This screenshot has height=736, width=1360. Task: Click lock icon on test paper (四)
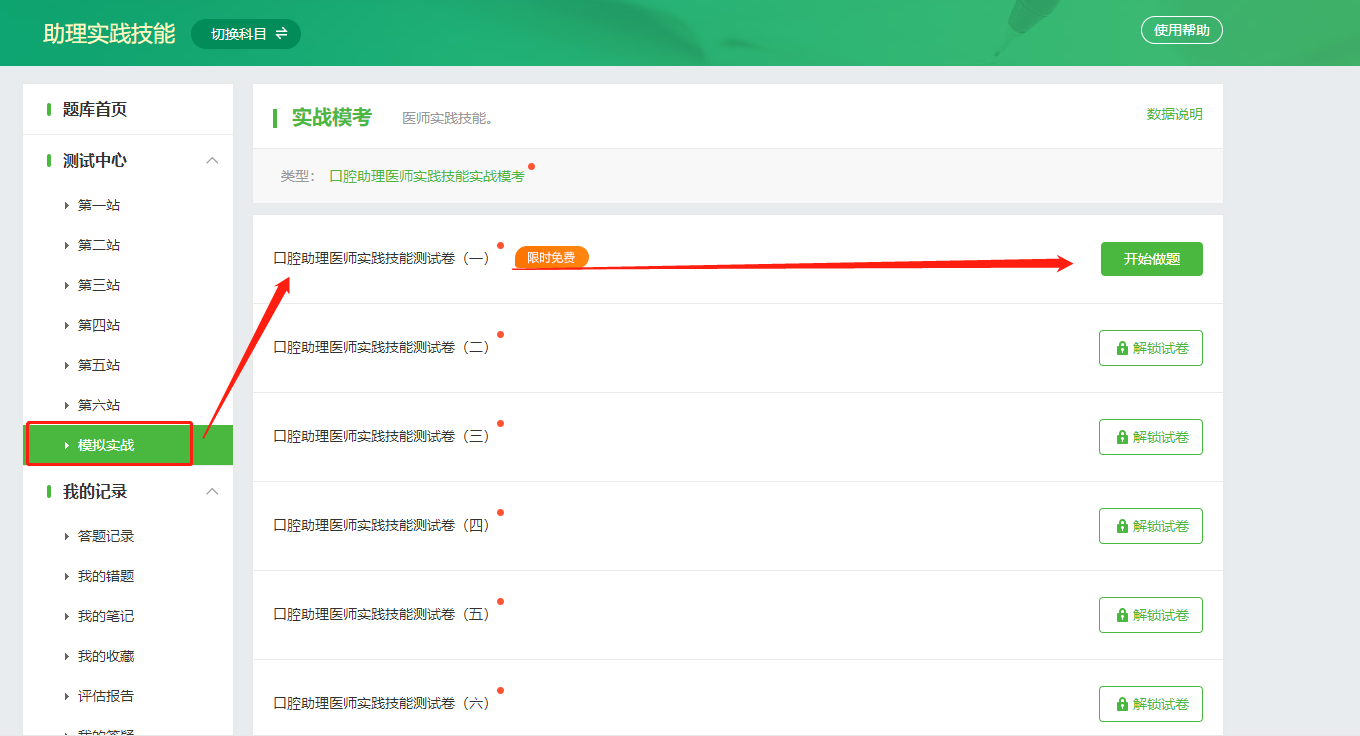point(1122,526)
